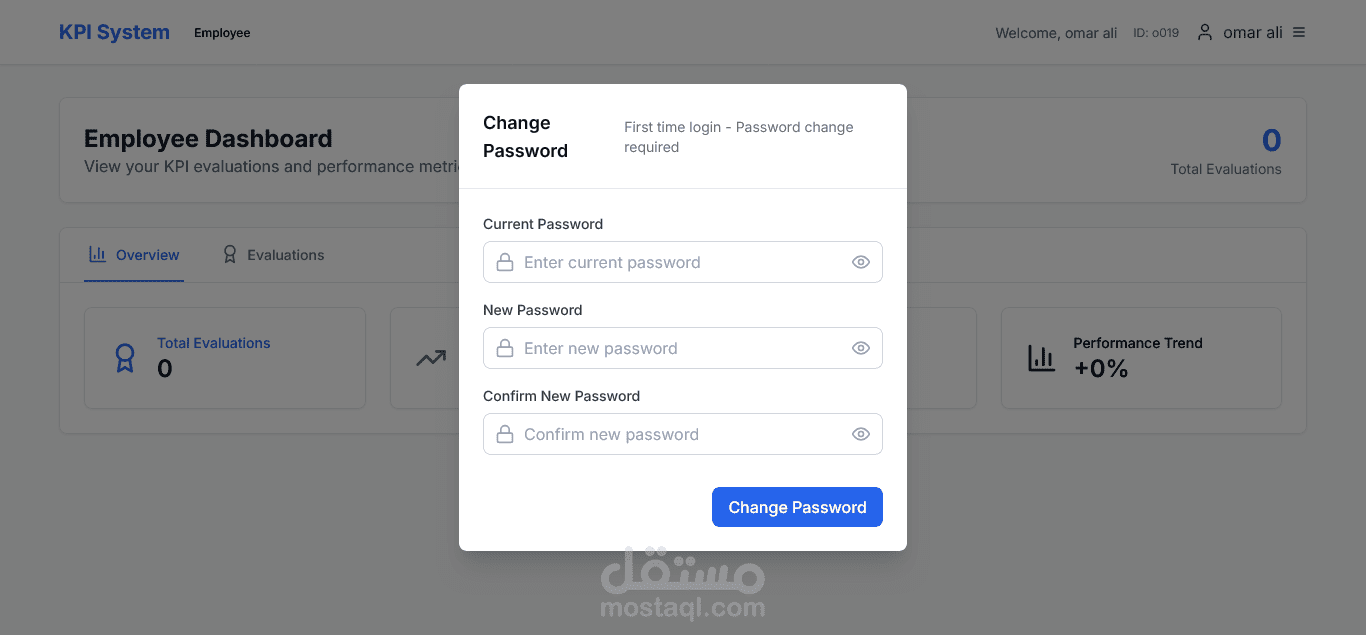
Task: Click the user profile icon beside omar ali
Action: 1205,32
